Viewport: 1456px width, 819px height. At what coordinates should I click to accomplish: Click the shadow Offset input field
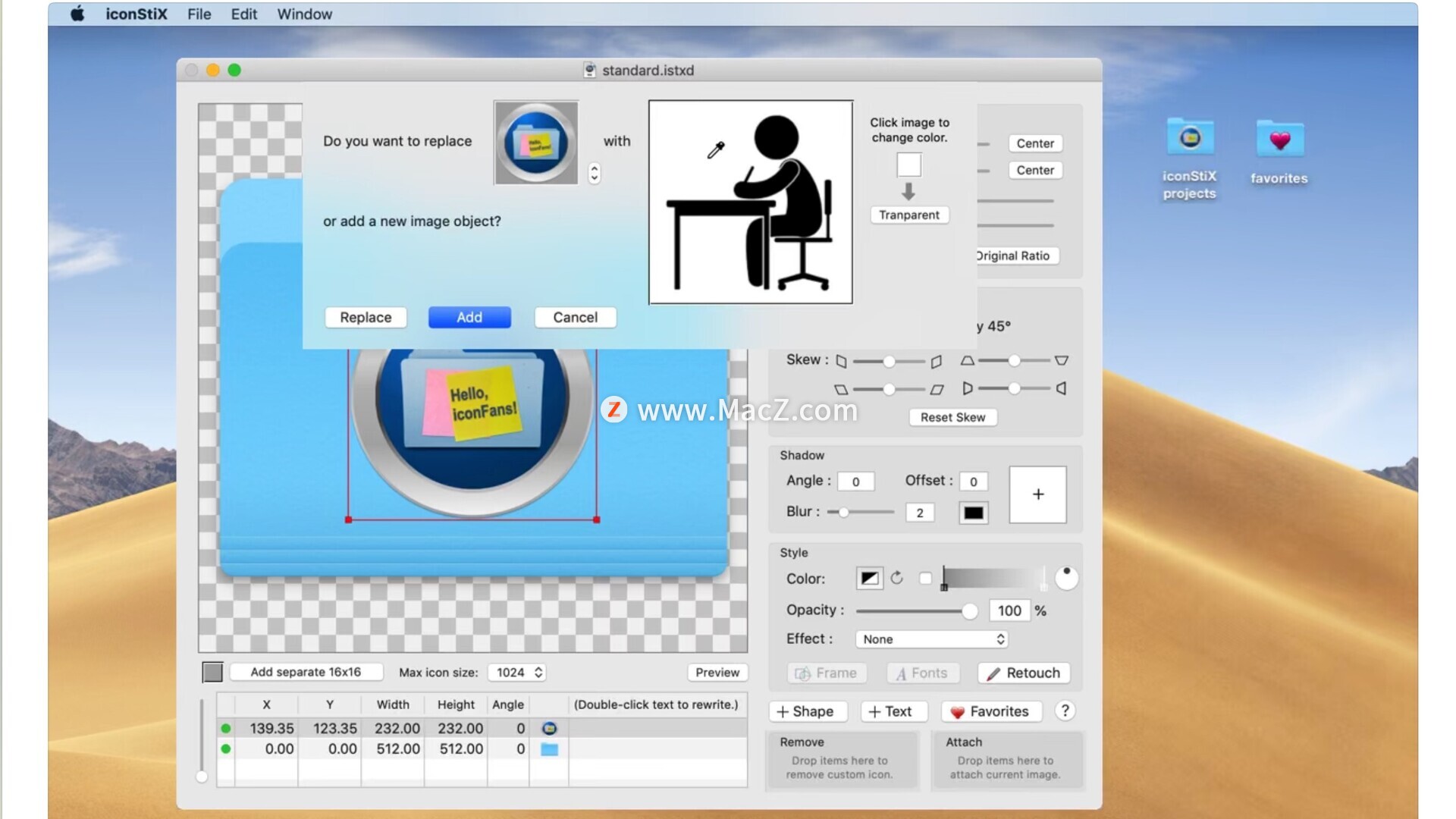tap(974, 482)
